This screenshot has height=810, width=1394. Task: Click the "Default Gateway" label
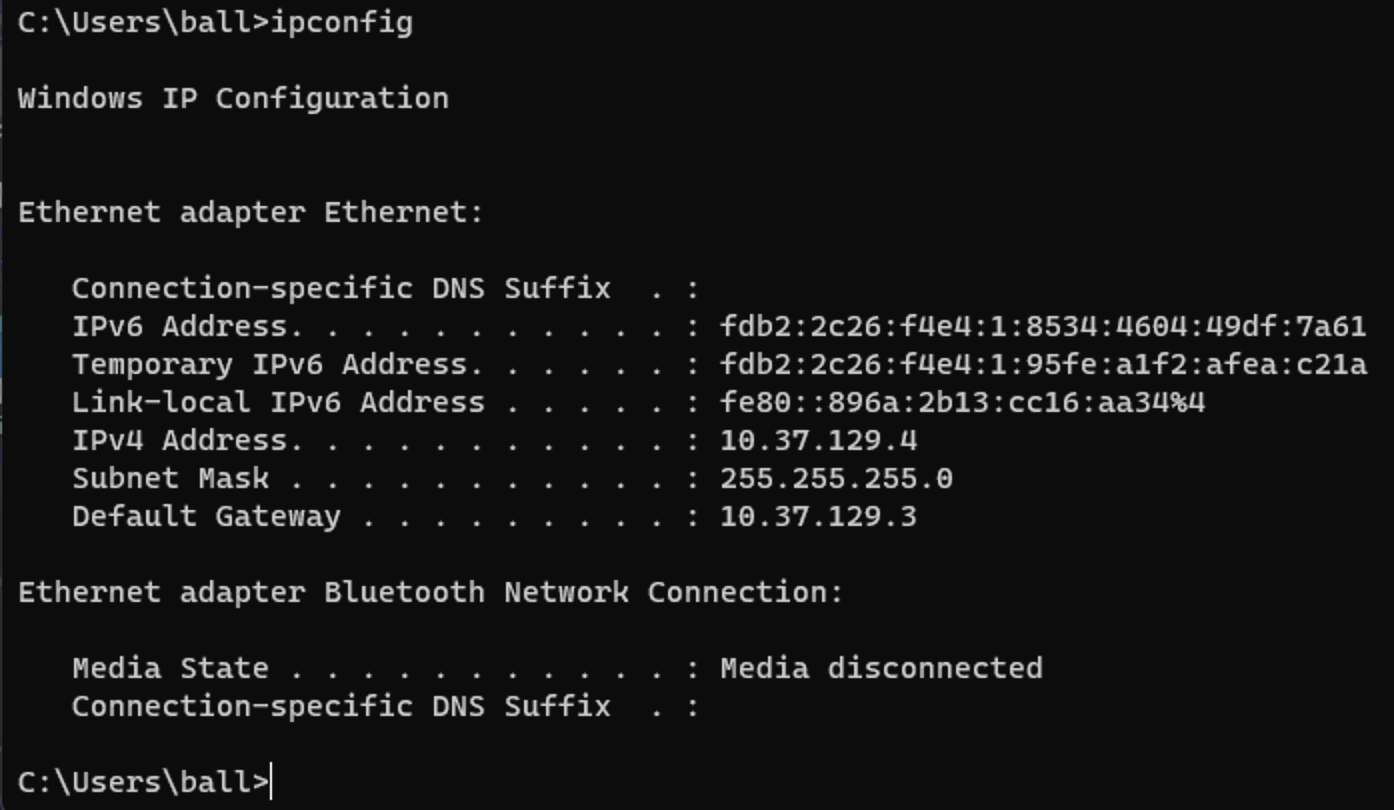click(x=206, y=517)
